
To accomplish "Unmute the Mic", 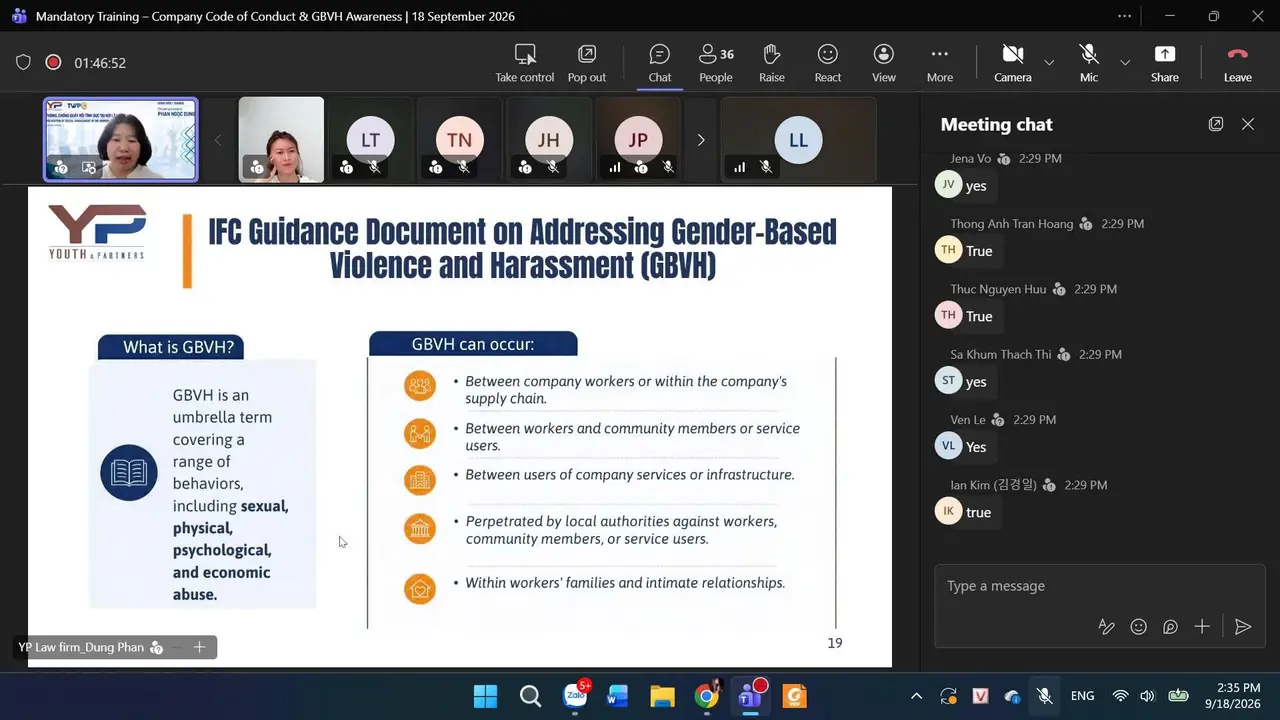I will pyautogui.click(x=1089, y=62).
